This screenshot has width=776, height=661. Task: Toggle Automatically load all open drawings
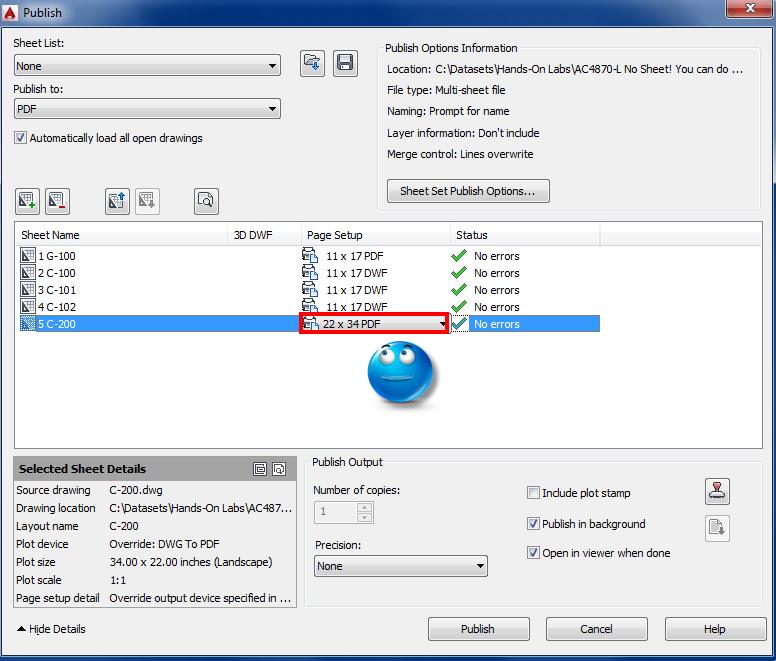point(20,138)
